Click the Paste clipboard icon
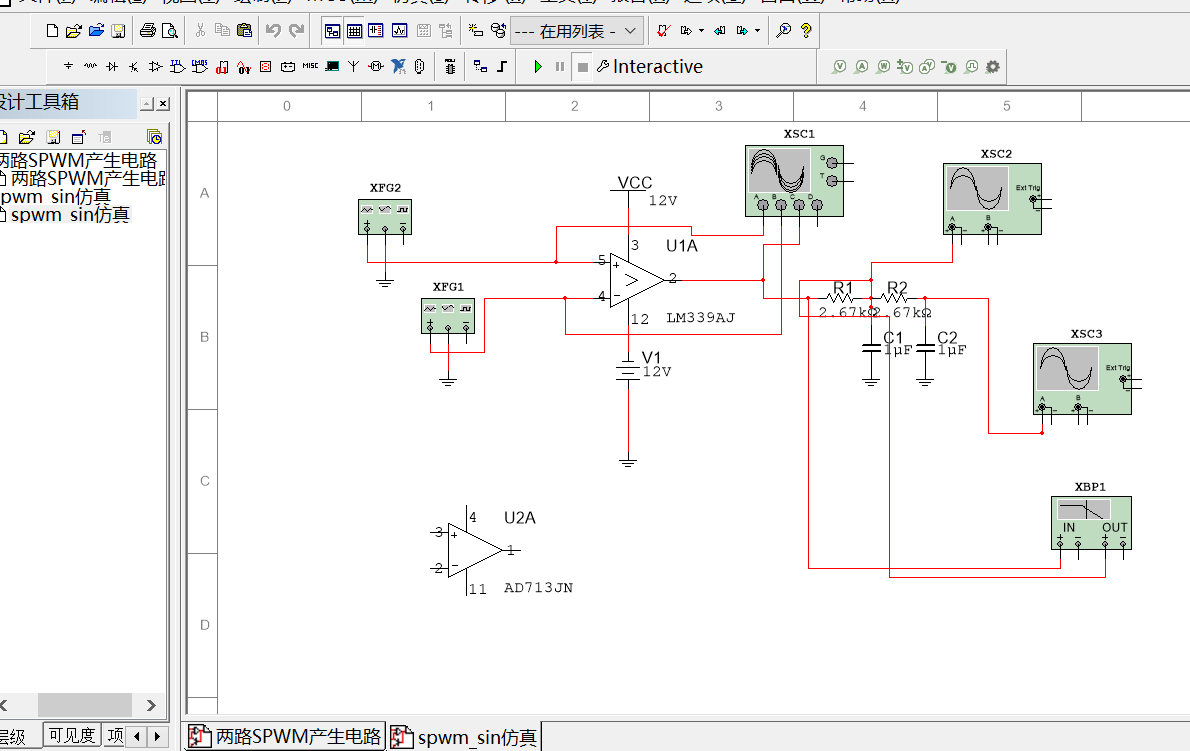Viewport: 1190px width, 751px height. pos(244,31)
